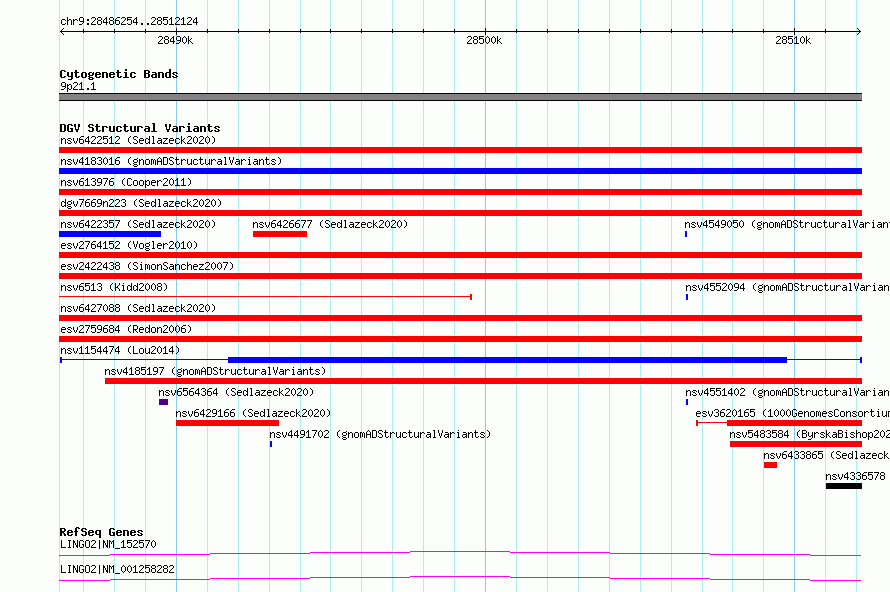
Task: Click the blue nsv4183016 variant bar
Action: coord(460,171)
